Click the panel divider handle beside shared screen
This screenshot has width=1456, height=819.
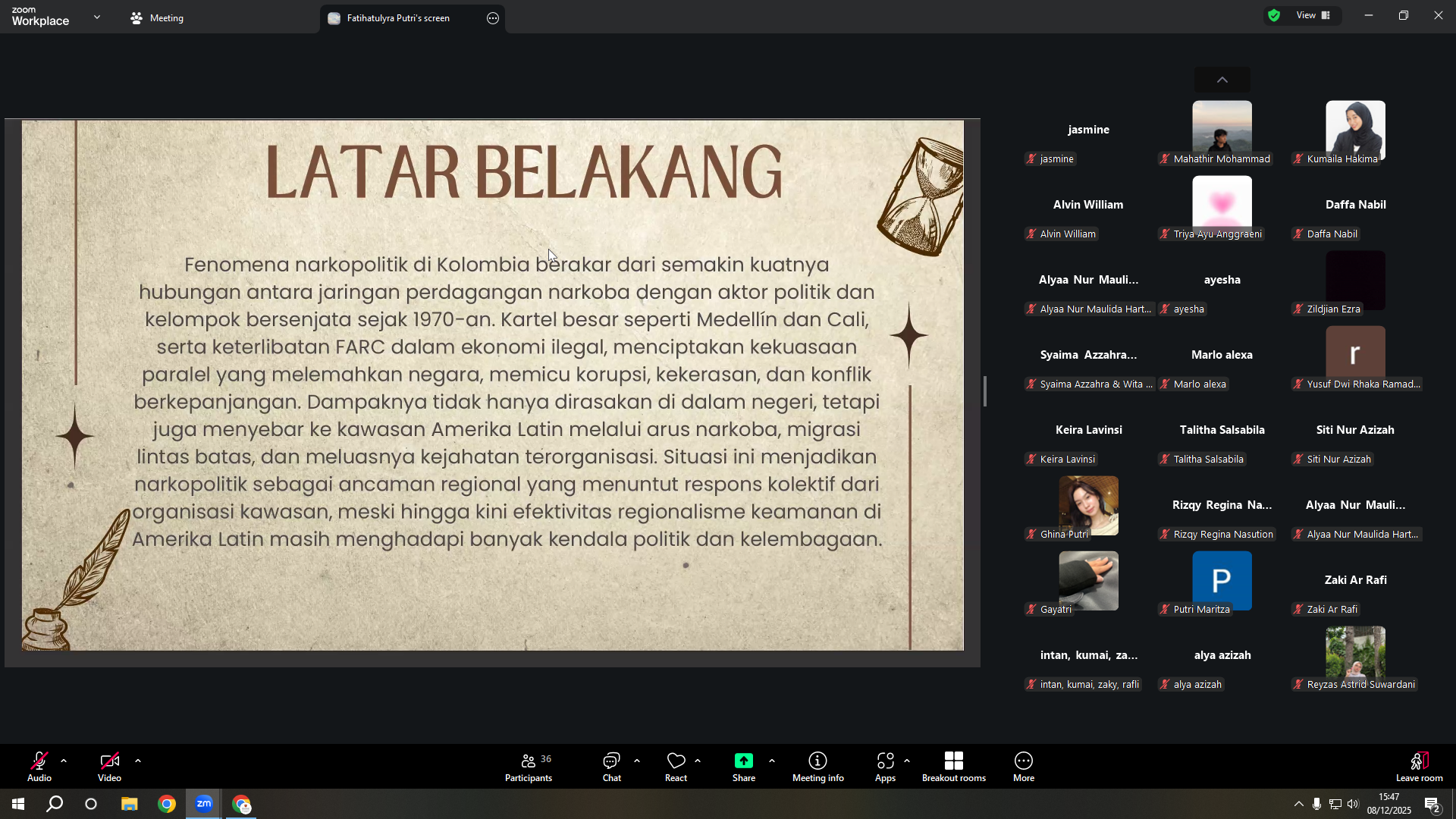tap(985, 391)
